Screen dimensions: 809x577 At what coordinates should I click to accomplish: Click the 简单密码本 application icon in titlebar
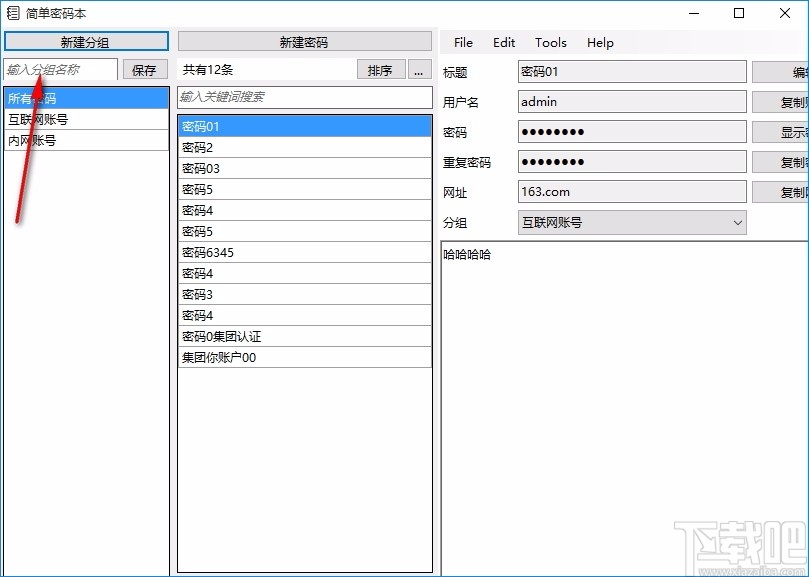(x=14, y=14)
